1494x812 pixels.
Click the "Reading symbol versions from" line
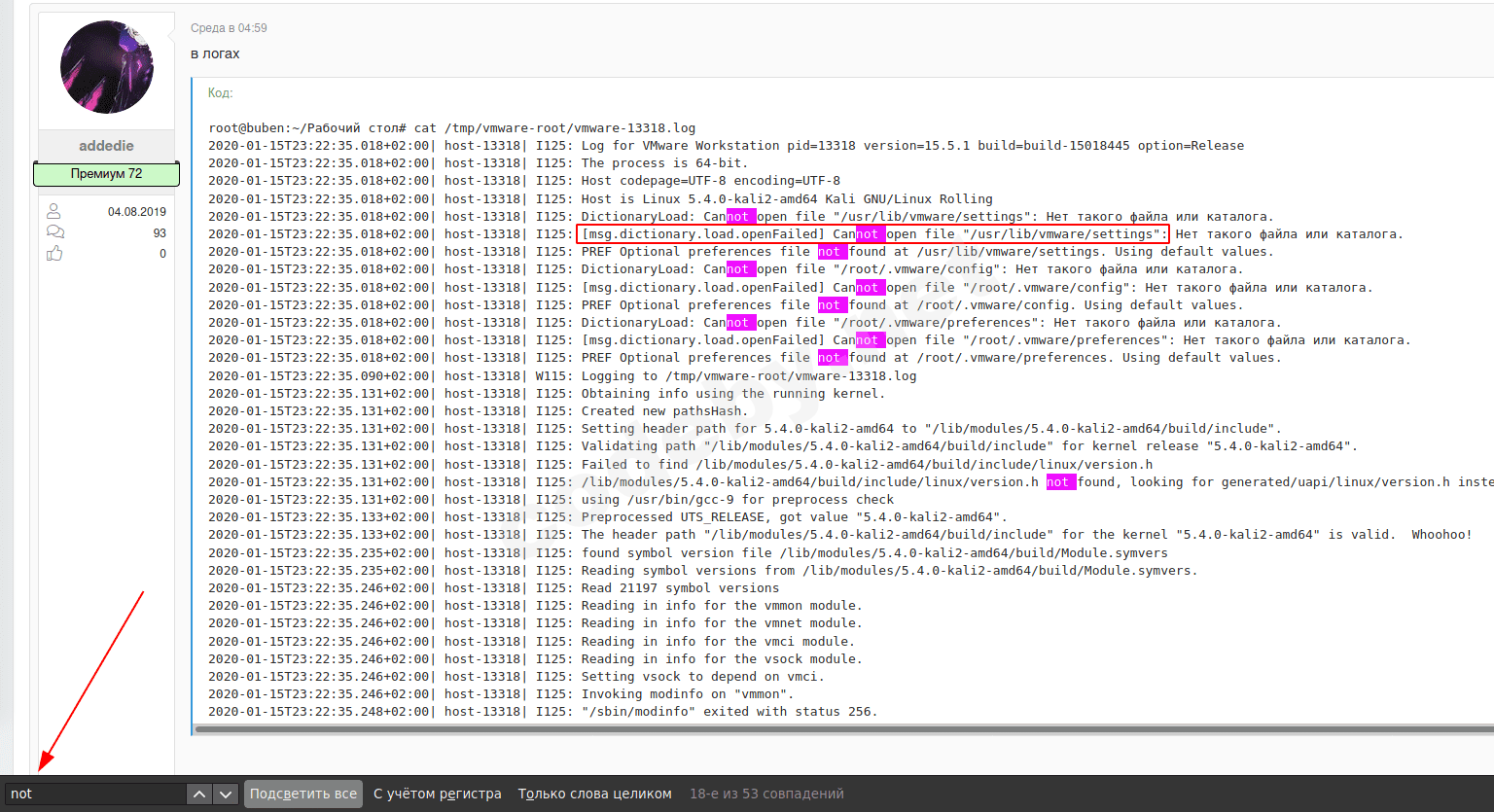(x=703, y=571)
